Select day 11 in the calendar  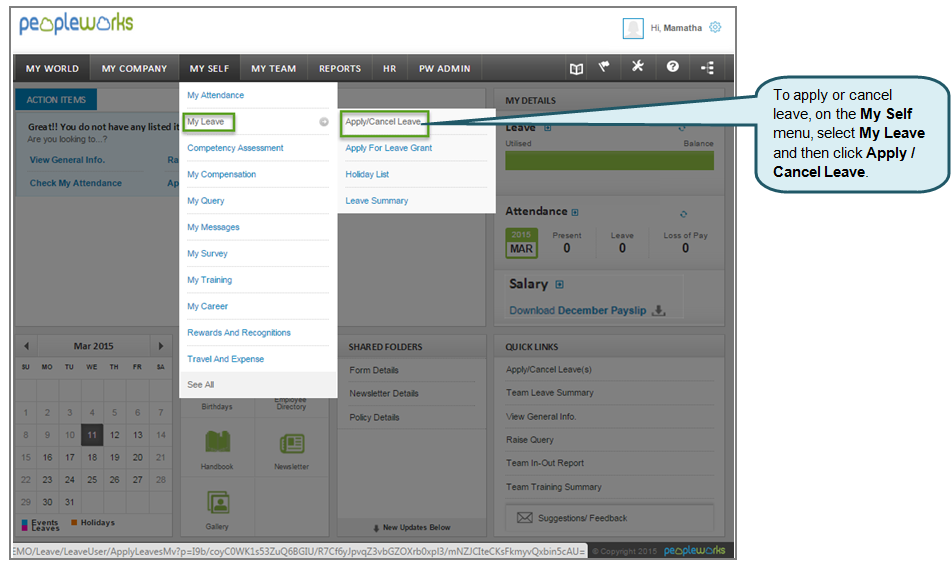click(92, 435)
